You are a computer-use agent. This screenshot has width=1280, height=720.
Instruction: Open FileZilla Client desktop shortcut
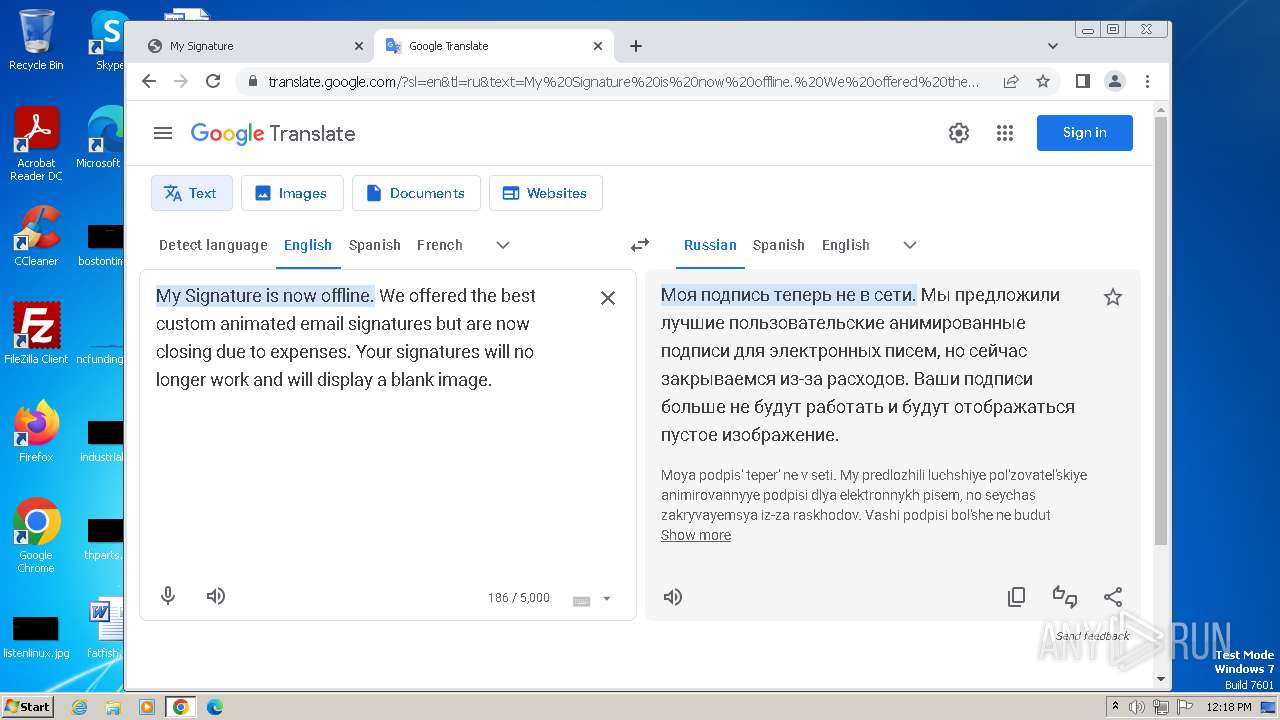[36, 333]
